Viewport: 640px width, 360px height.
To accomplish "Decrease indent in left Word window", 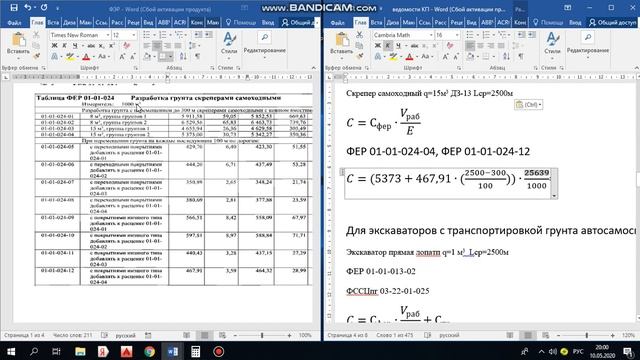I will click(x=198, y=35).
